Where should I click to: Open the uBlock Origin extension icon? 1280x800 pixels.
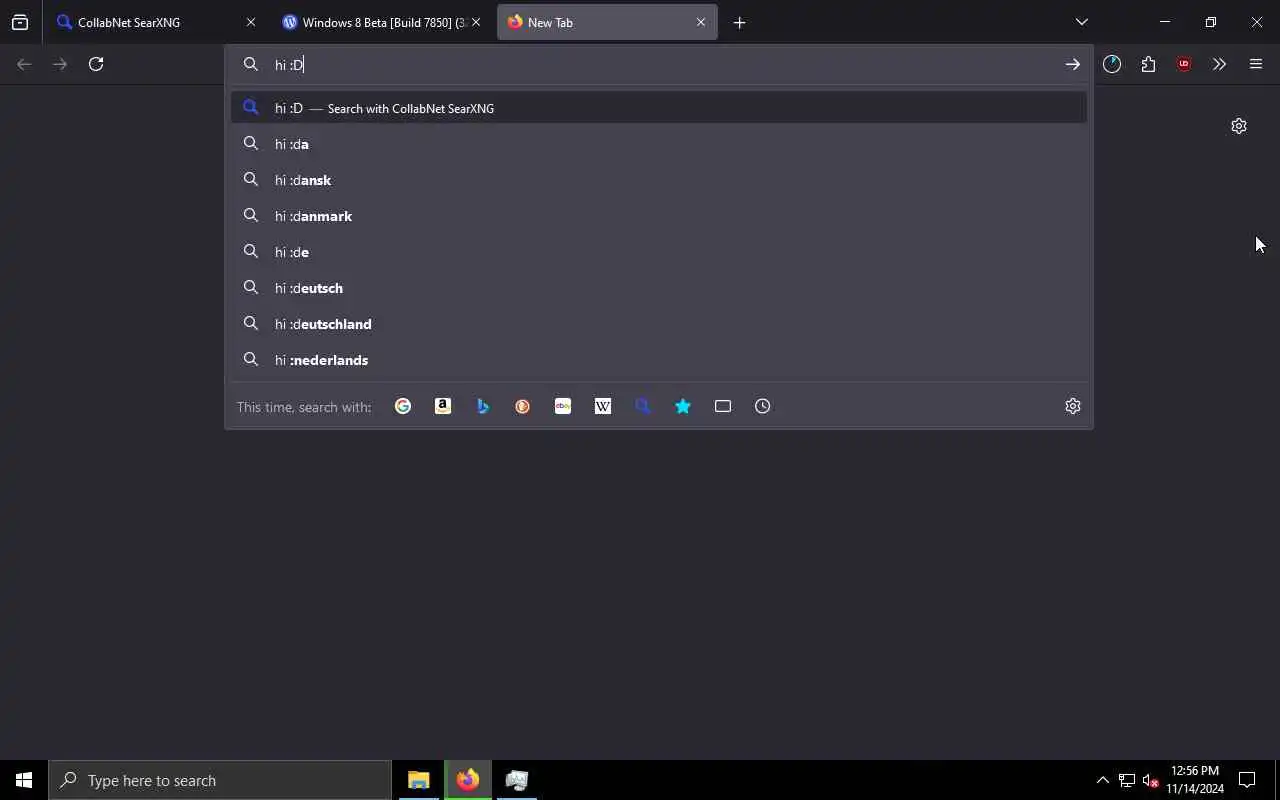[x=1184, y=64]
